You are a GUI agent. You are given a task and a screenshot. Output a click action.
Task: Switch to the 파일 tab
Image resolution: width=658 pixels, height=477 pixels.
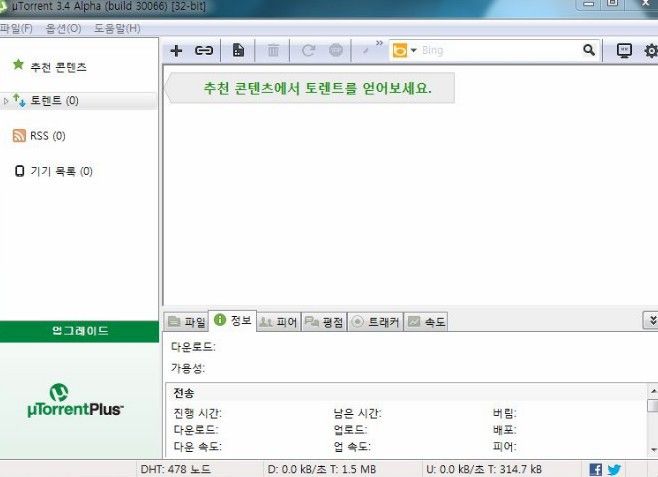tap(186, 322)
